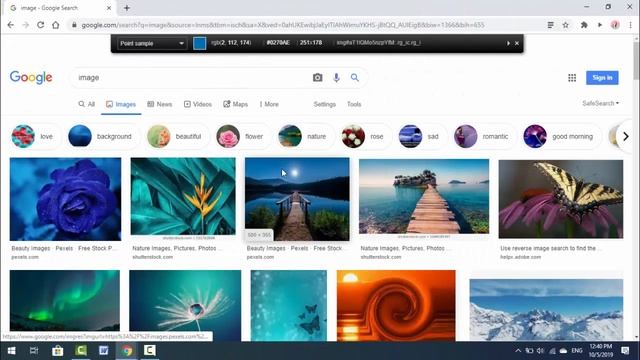Open the butterfly on purple flower image
This screenshot has width=640, height=360.
coord(561,199)
